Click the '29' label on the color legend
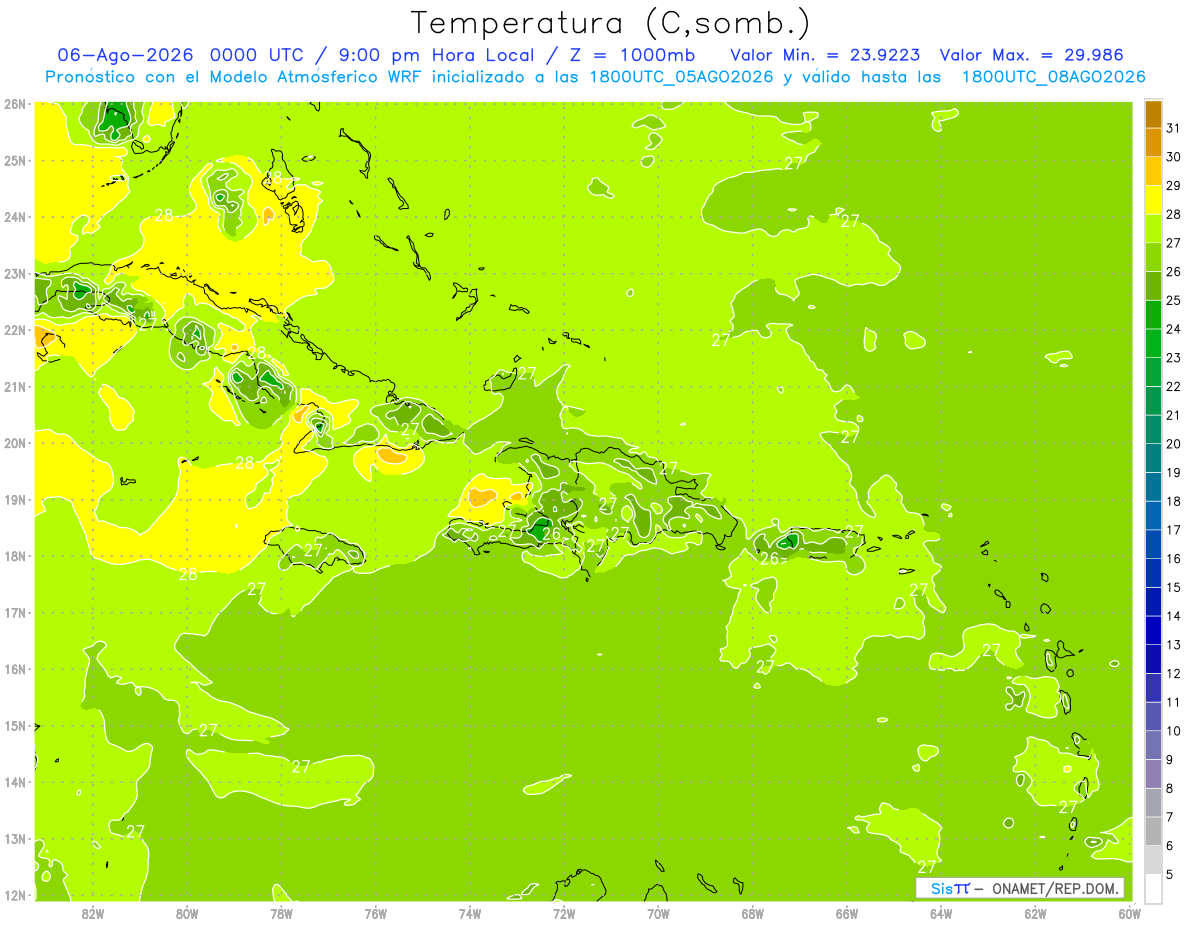The height and width of the screenshot is (927, 1200). pos(1173,186)
